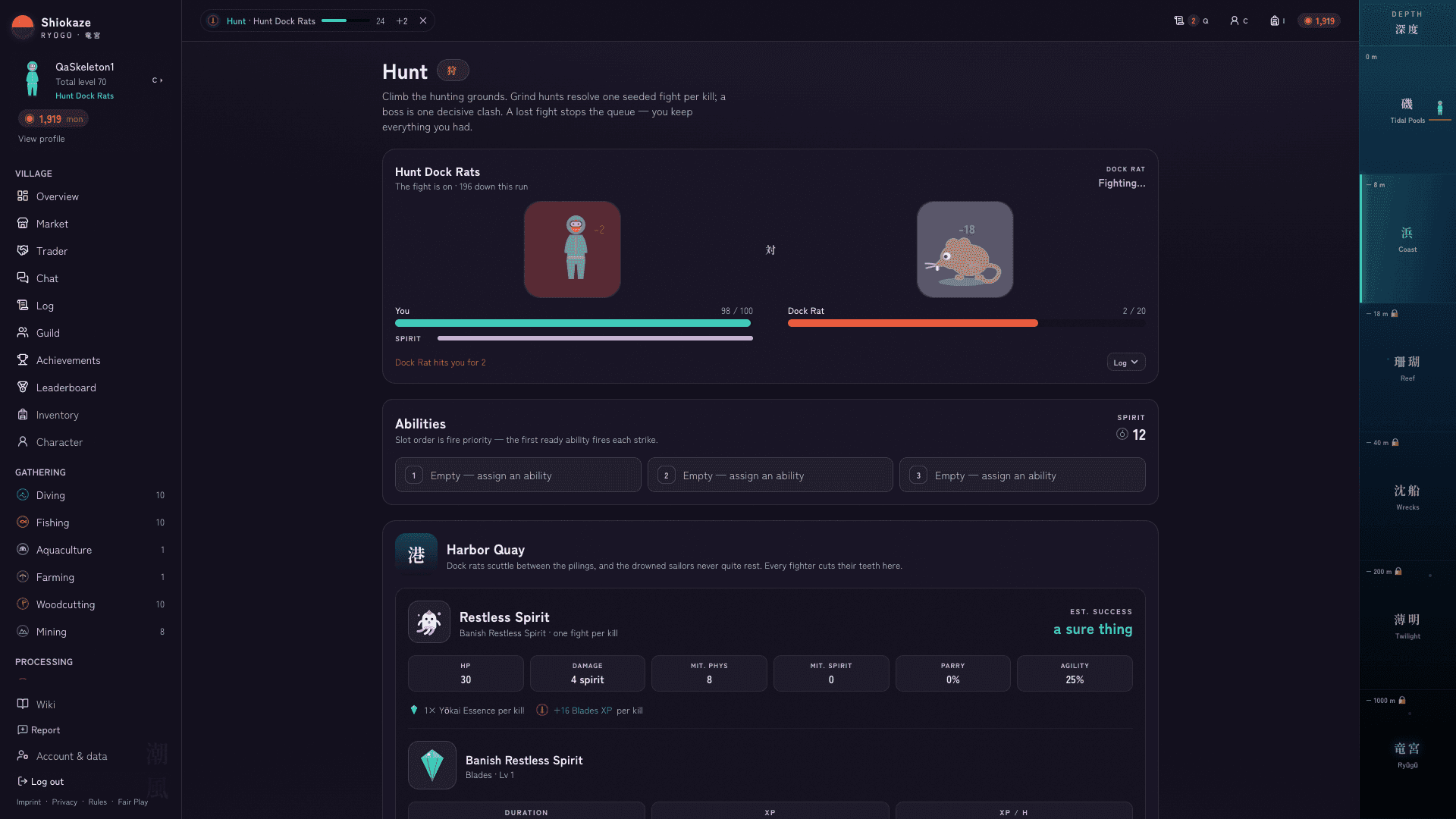The image size is (1456, 819).
Task: Open the Achievements trophy icon
Action: coord(23,360)
